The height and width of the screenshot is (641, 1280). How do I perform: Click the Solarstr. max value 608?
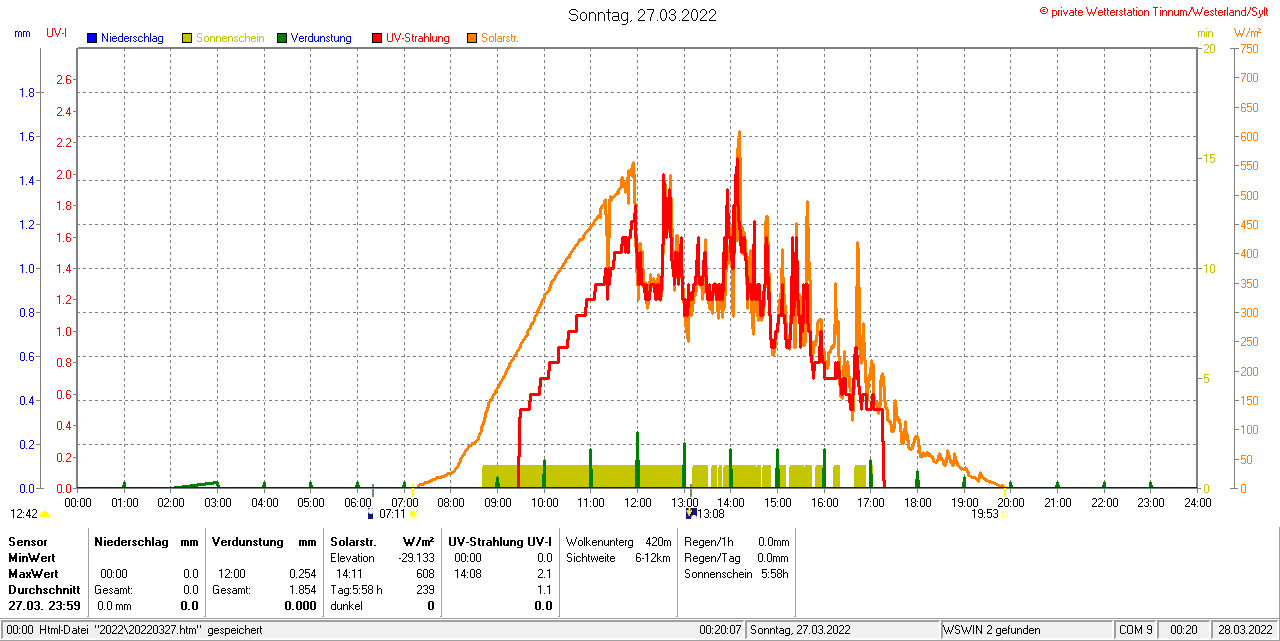click(426, 574)
